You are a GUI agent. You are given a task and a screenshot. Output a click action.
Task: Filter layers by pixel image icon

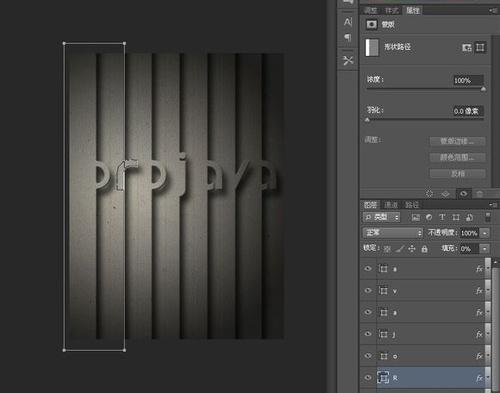point(415,218)
